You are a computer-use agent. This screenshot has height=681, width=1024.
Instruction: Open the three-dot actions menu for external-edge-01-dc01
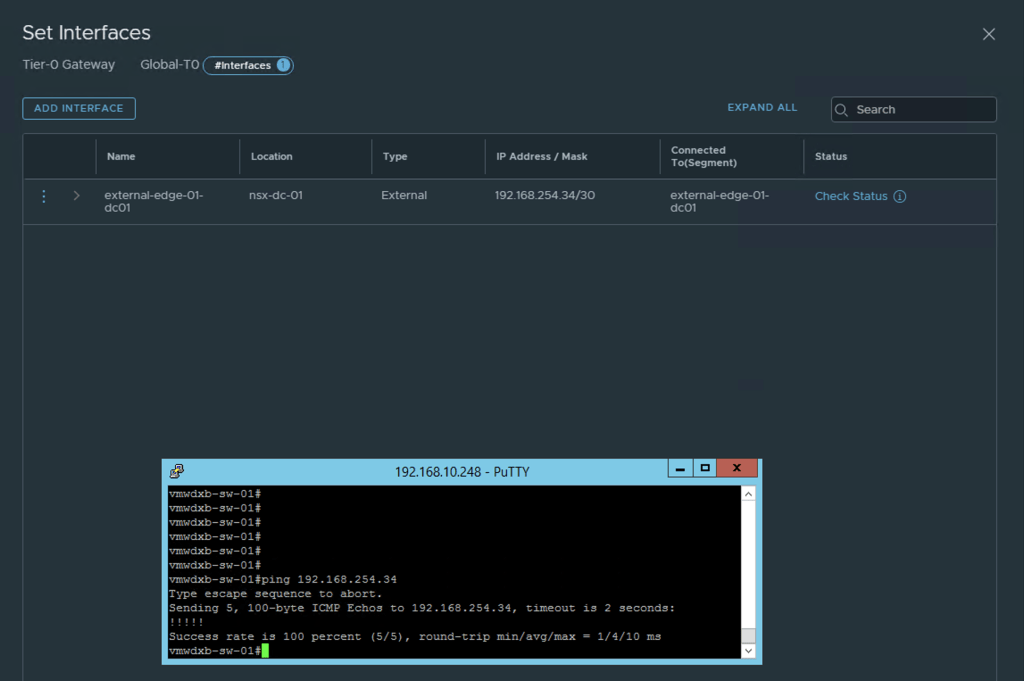coord(43,196)
